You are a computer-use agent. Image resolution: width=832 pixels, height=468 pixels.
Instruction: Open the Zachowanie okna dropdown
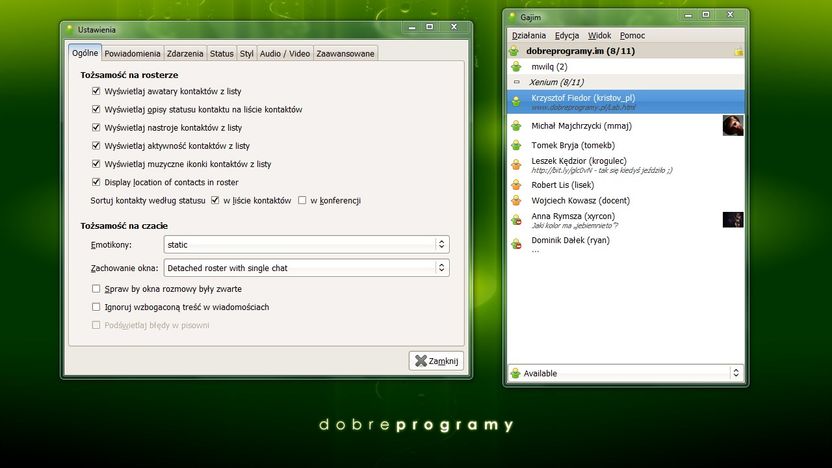click(306, 268)
